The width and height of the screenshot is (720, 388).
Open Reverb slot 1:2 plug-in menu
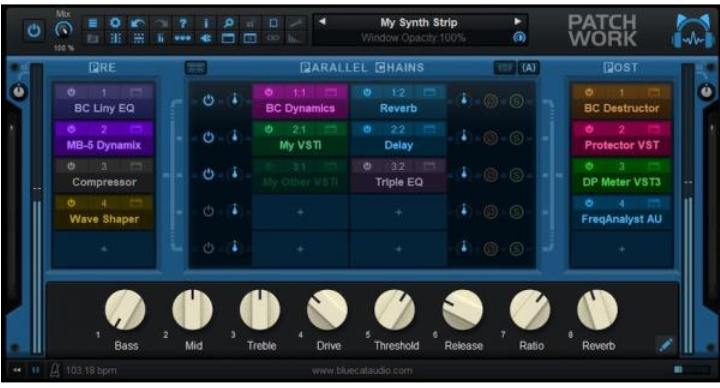(x=399, y=108)
